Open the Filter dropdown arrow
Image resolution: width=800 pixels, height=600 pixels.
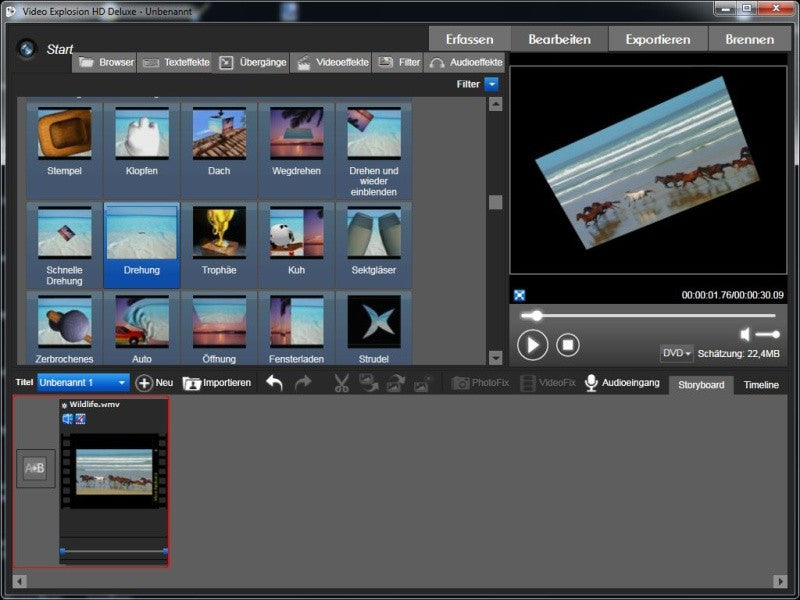491,84
